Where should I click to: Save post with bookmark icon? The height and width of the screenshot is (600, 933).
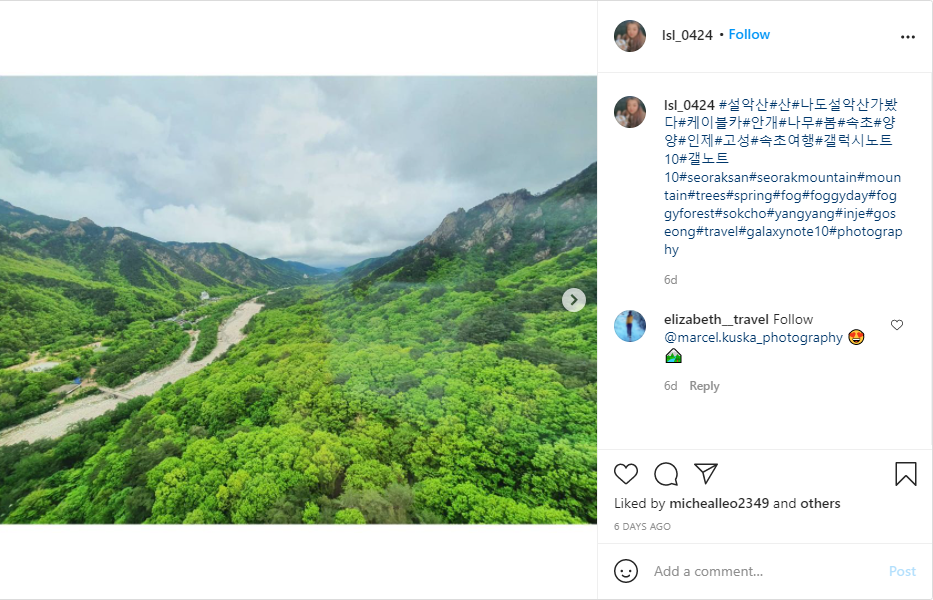tap(906, 474)
